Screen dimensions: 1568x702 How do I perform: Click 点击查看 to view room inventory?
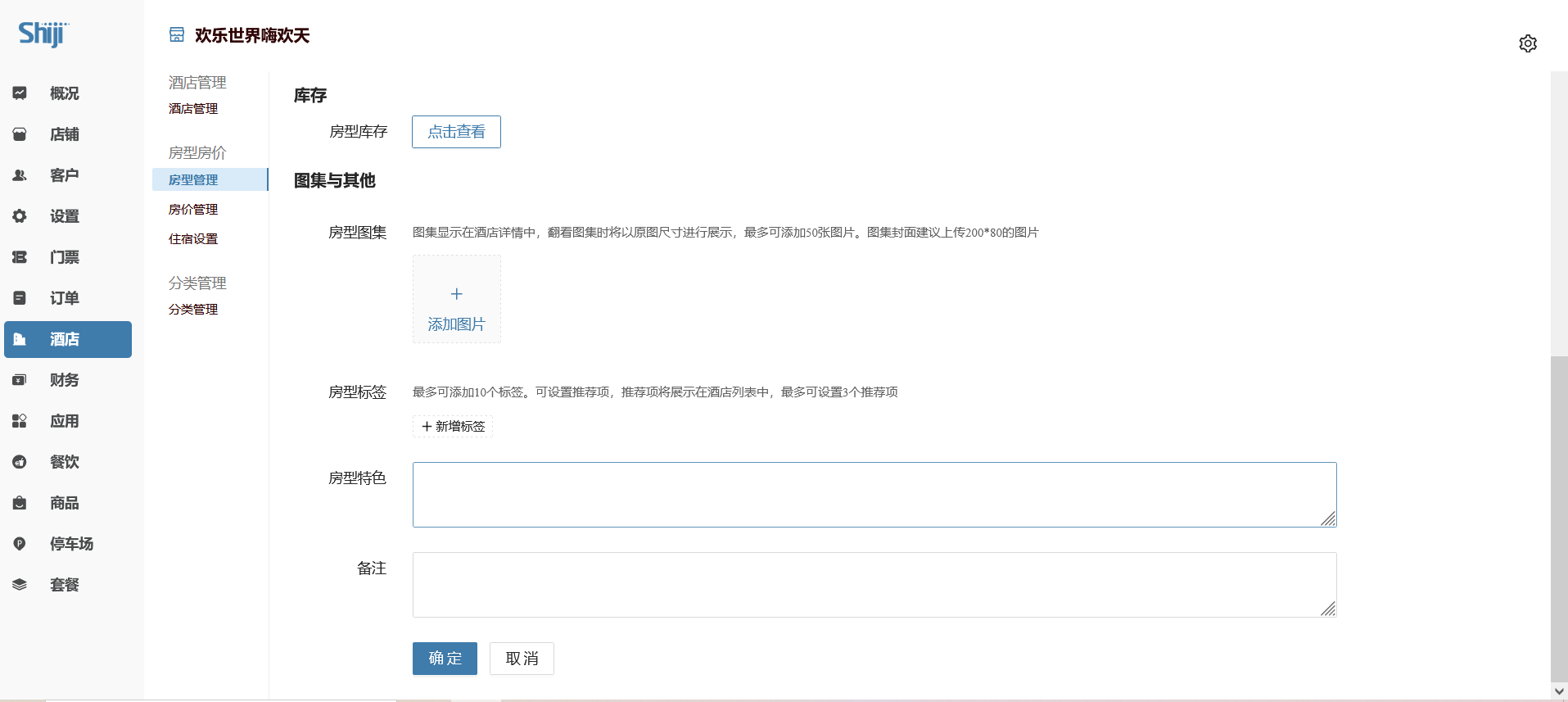click(456, 132)
